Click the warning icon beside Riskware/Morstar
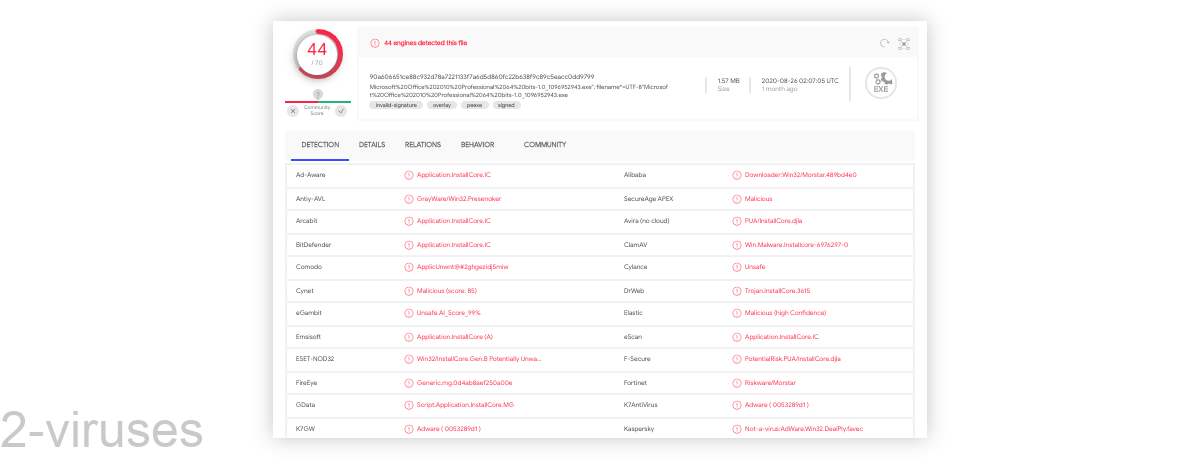Screen dimensions: 1200x458 (x=737, y=382)
